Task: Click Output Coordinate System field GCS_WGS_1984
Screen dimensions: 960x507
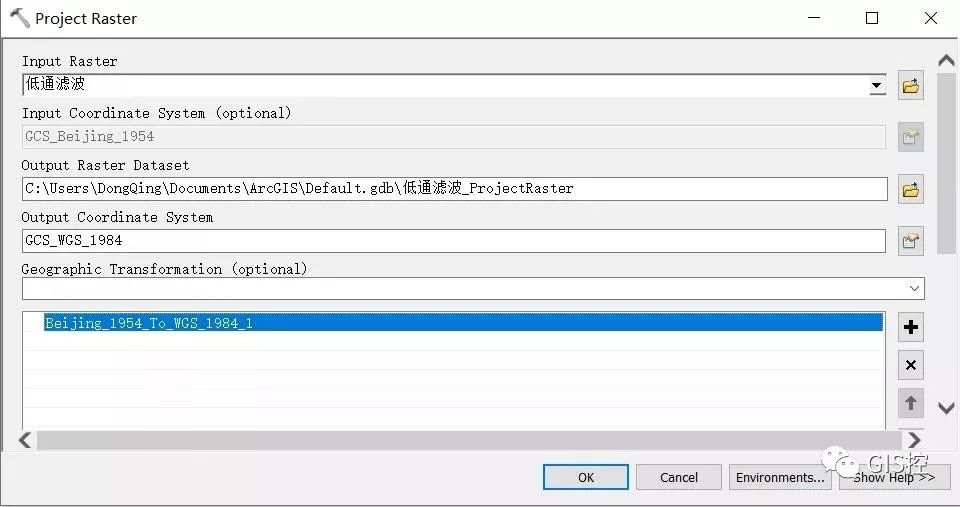Action: [x=454, y=241]
